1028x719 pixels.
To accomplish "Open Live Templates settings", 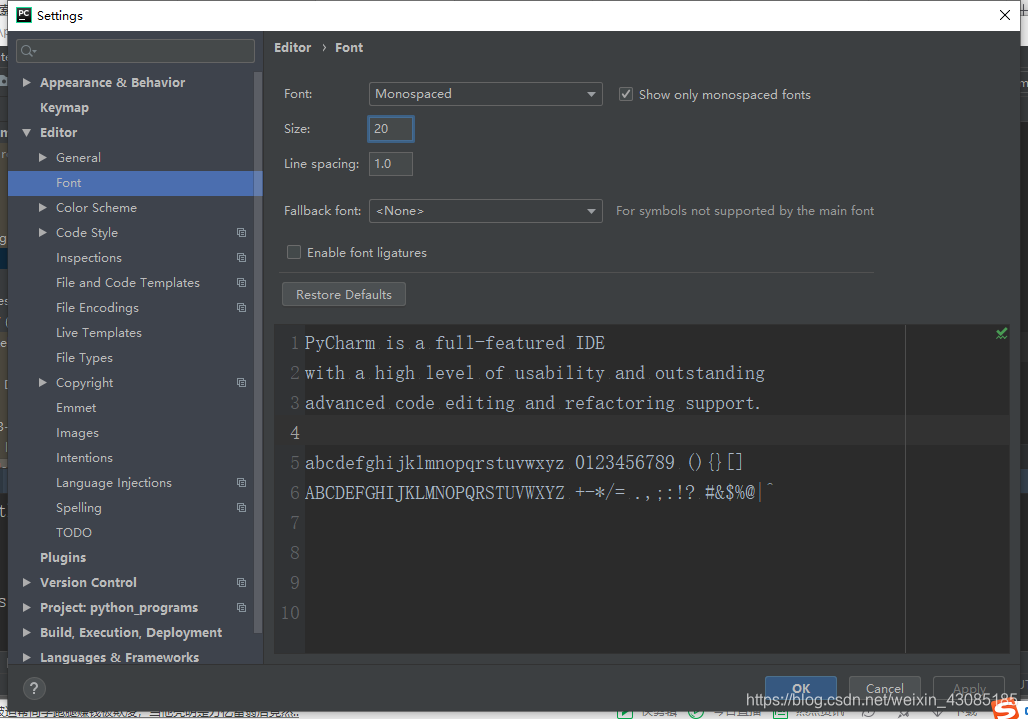I will coord(98,333).
